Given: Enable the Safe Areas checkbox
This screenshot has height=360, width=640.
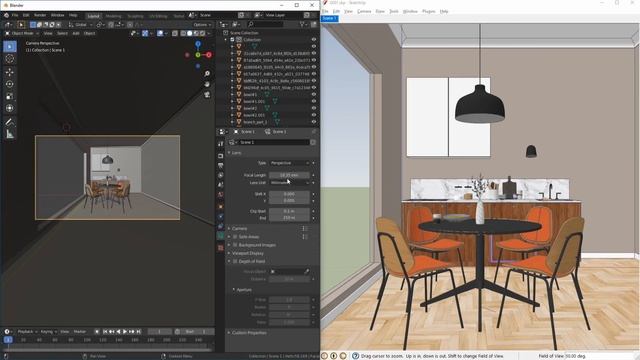Looking at the screenshot, I should click(235, 237).
